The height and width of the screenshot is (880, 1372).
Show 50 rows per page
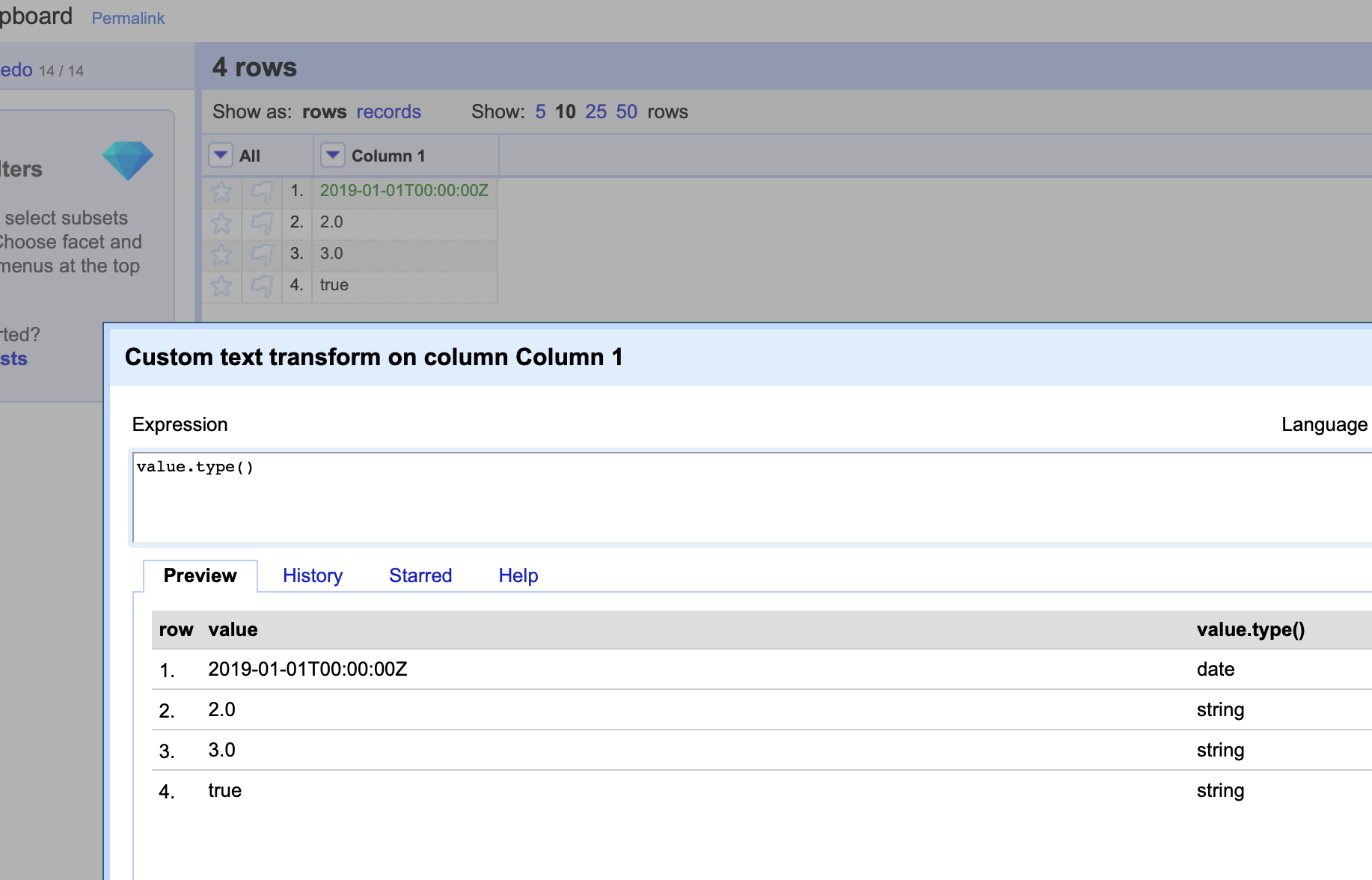[627, 111]
